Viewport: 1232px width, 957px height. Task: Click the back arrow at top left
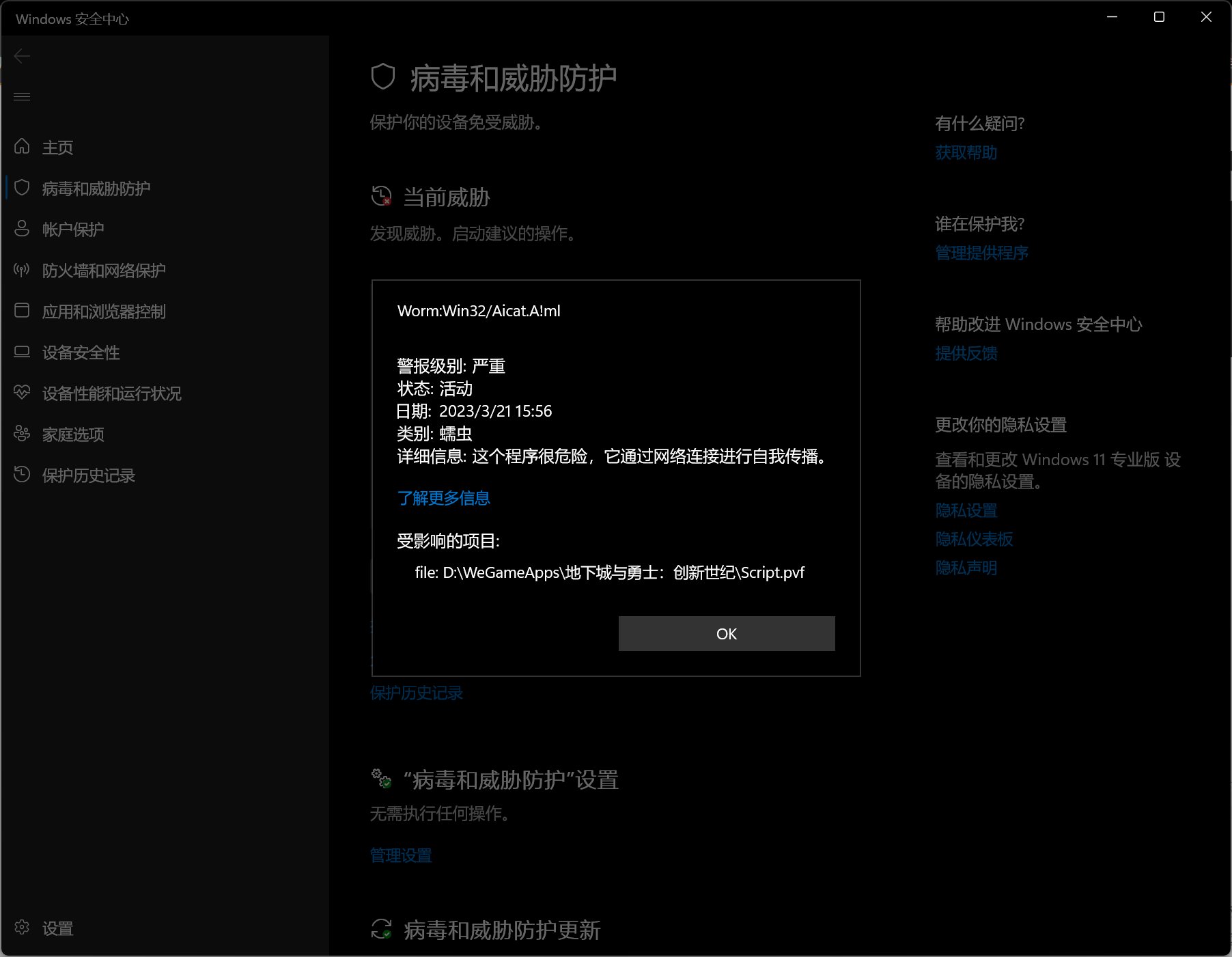[22, 57]
